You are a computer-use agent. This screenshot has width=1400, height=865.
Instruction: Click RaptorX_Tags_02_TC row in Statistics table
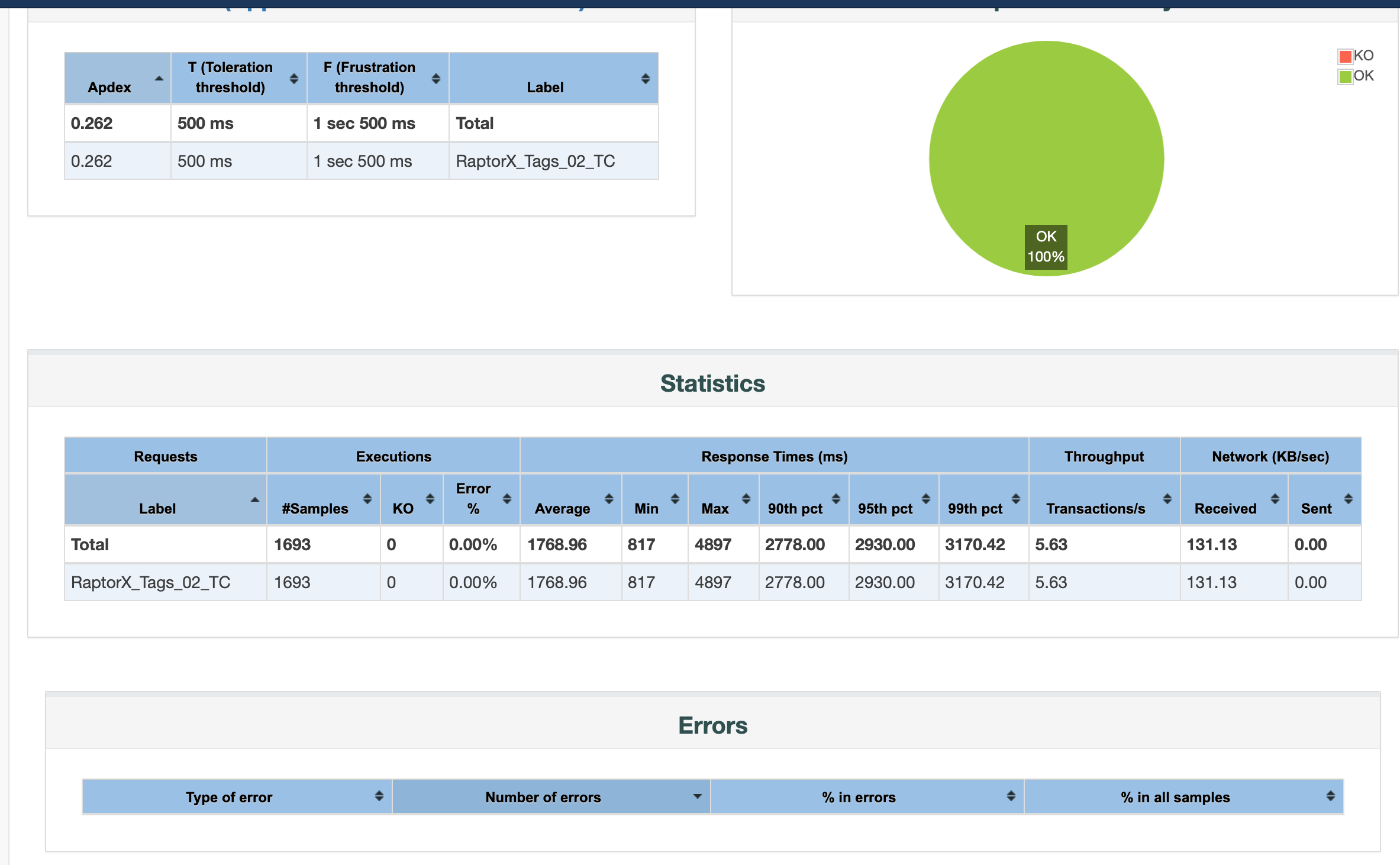[150, 582]
